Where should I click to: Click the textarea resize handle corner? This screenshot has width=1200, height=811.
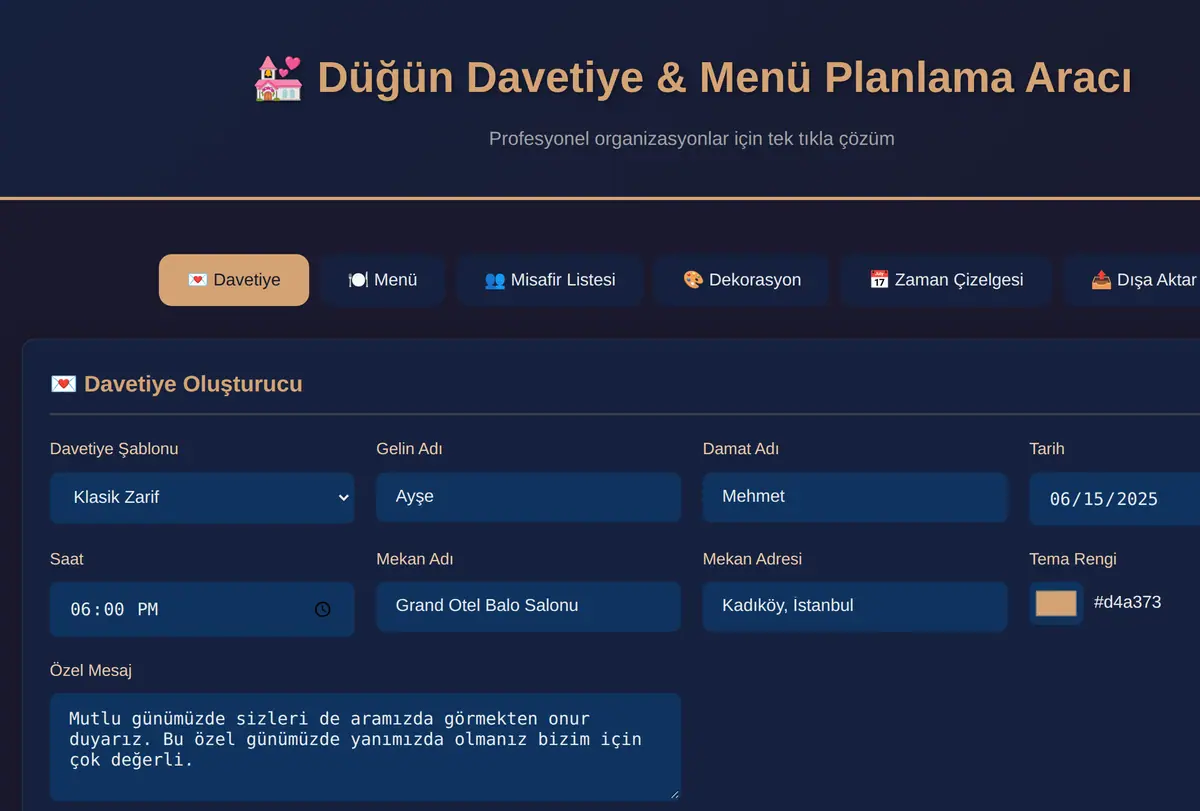(674, 794)
